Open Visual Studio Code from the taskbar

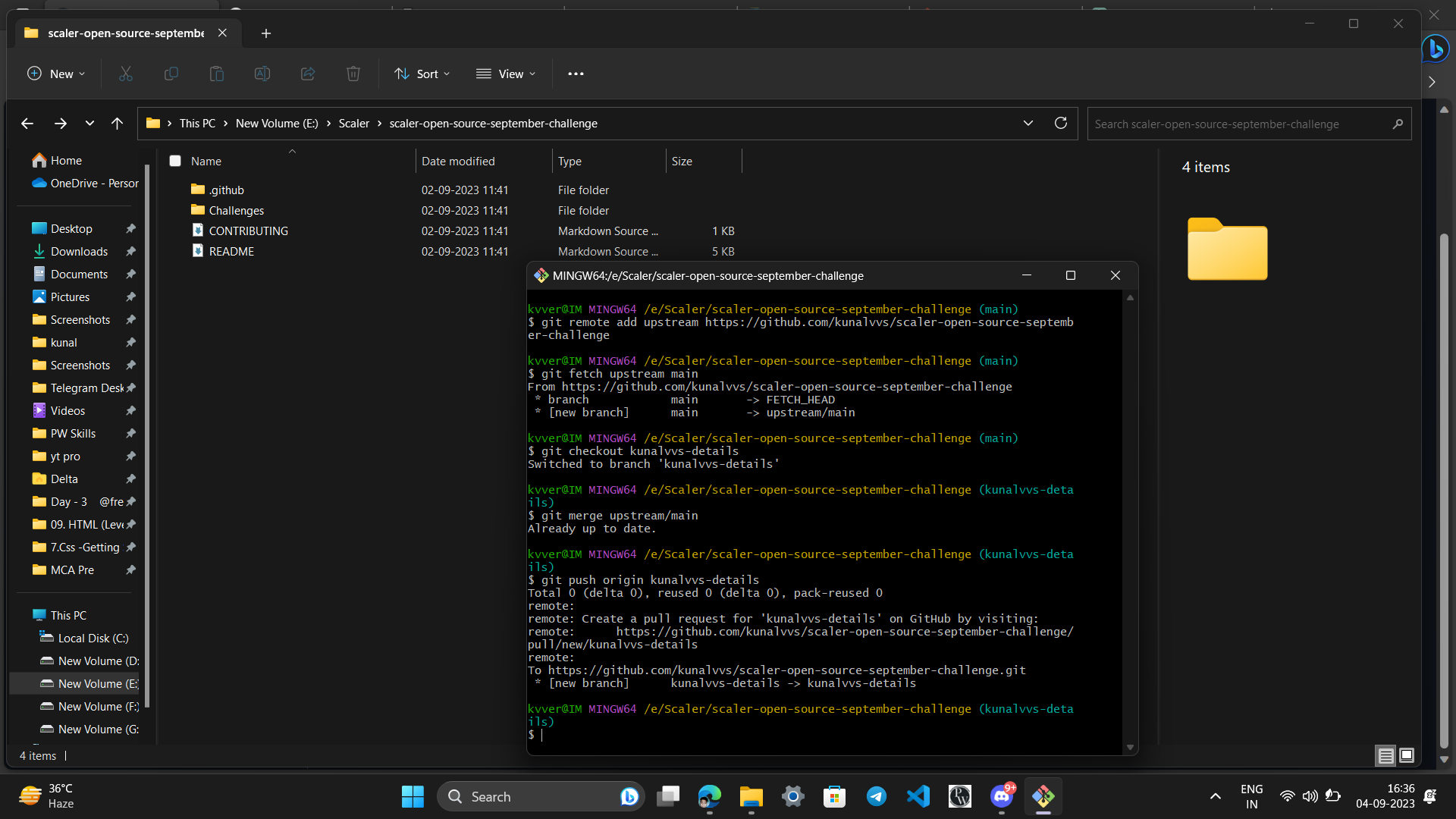pyautogui.click(x=918, y=796)
